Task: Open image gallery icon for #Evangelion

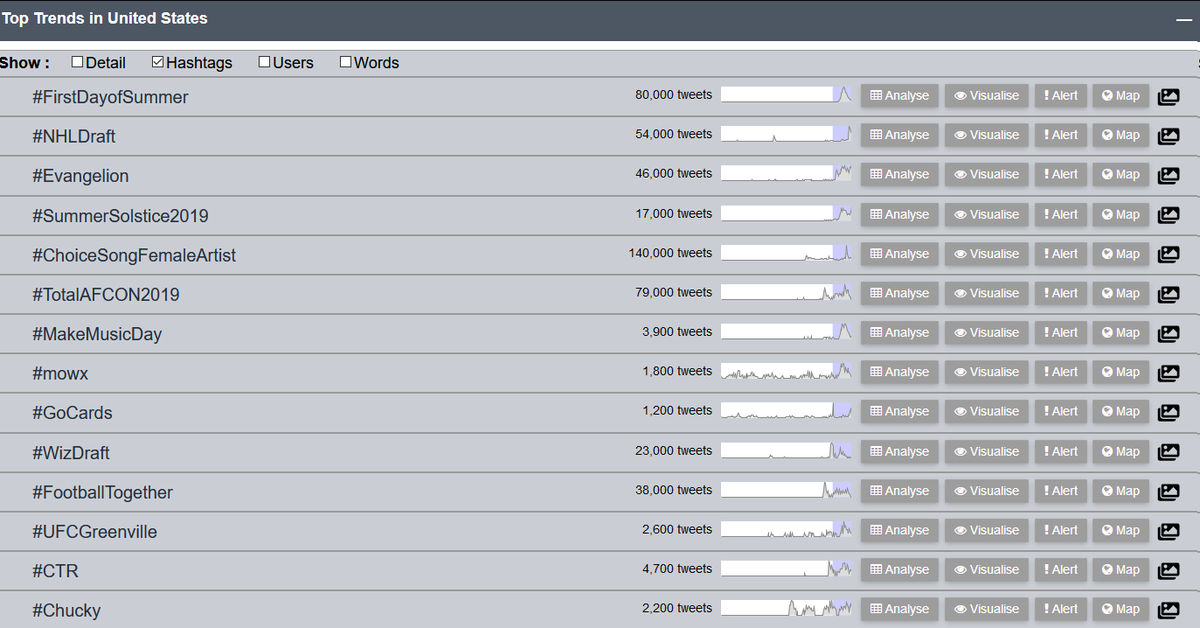Action: (1168, 176)
